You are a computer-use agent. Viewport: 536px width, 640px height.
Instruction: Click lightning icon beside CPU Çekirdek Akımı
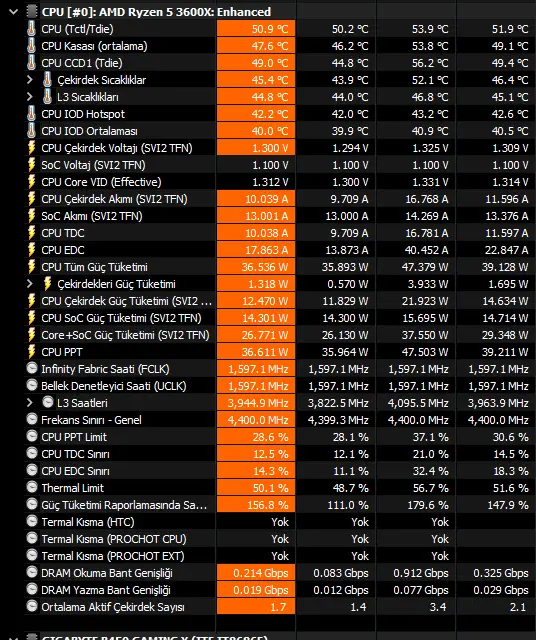tap(31, 199)
